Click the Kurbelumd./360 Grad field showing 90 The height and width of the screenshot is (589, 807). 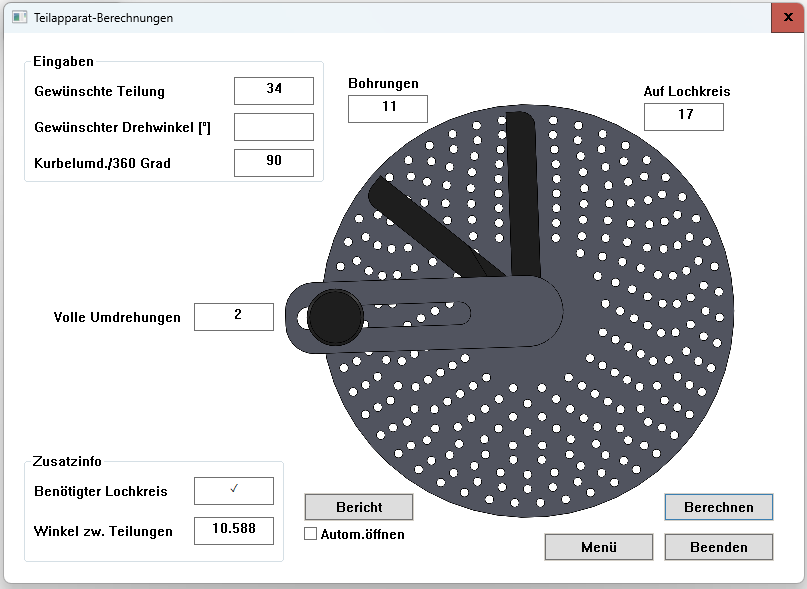pyautogui.click(x=273, y=162)
